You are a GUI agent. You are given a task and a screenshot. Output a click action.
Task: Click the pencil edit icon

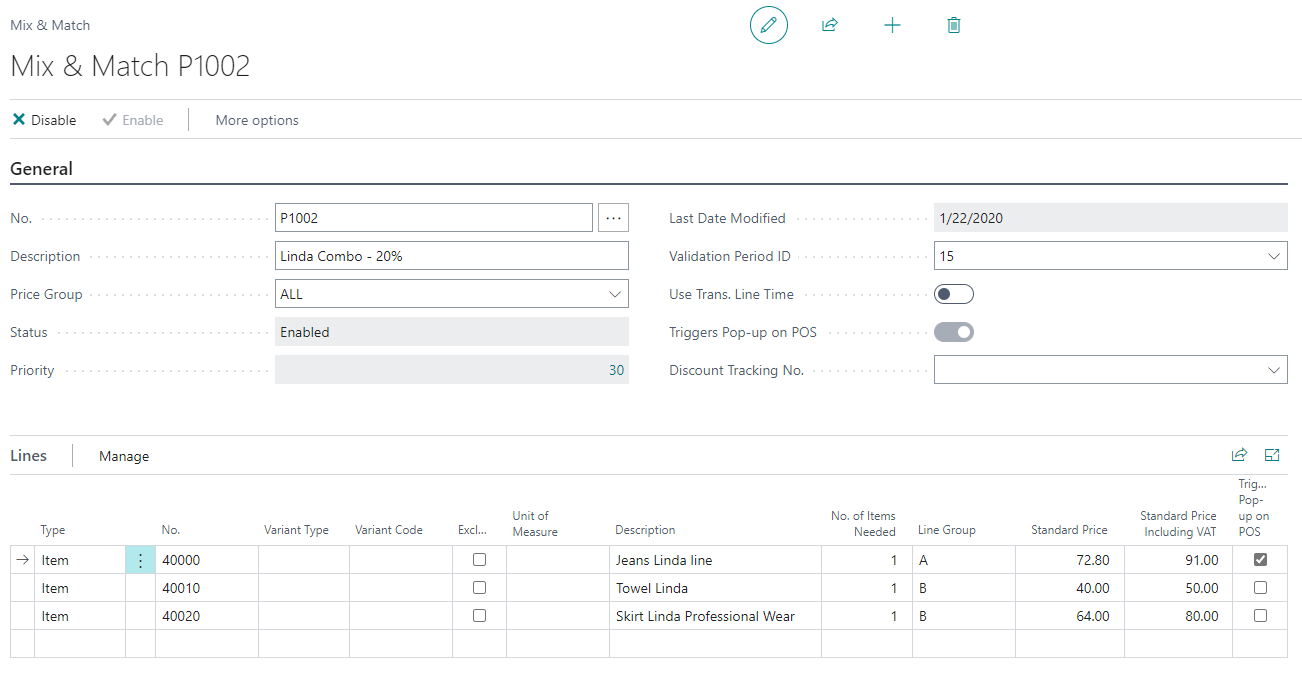click(768, 25)
